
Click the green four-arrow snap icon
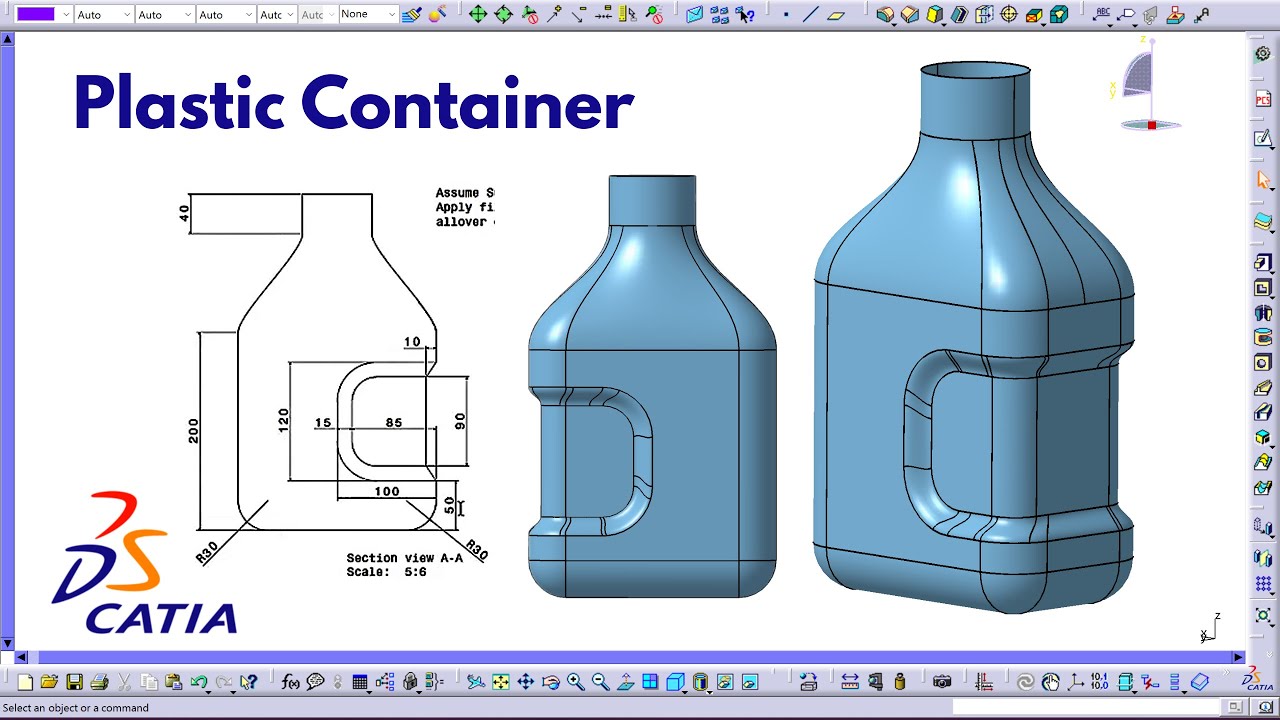(x=478, y=15)
